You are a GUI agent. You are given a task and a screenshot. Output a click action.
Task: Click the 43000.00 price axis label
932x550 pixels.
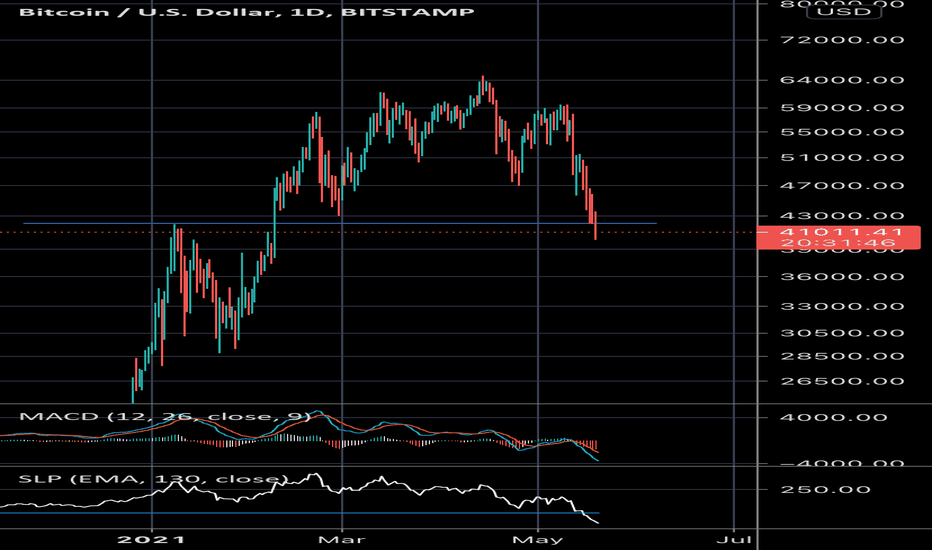(842, 216)
